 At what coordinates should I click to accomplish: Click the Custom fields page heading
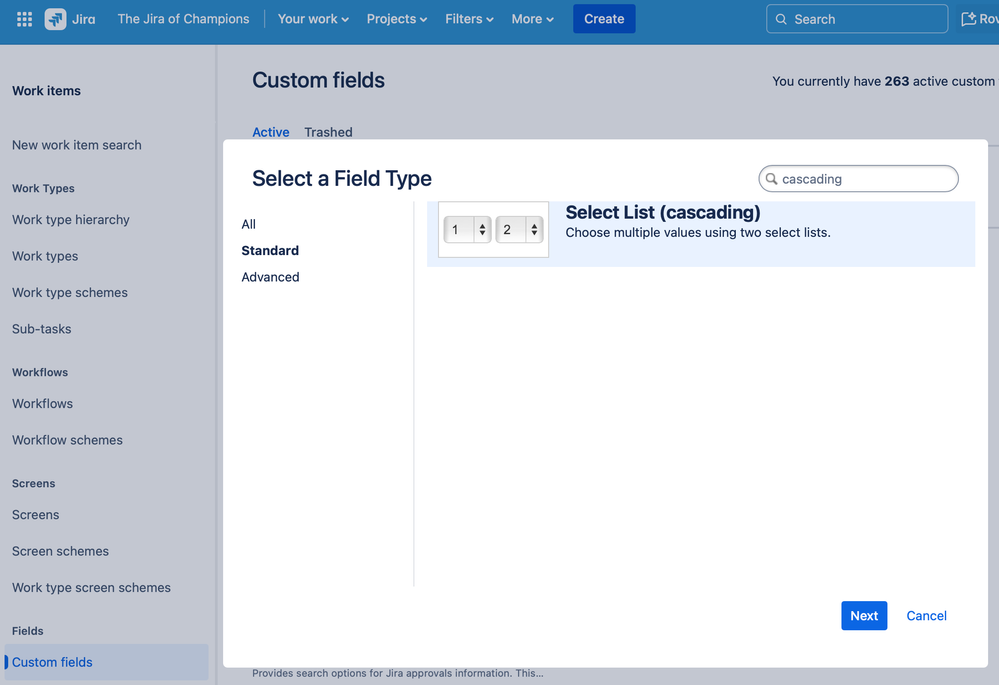[318, 80]
